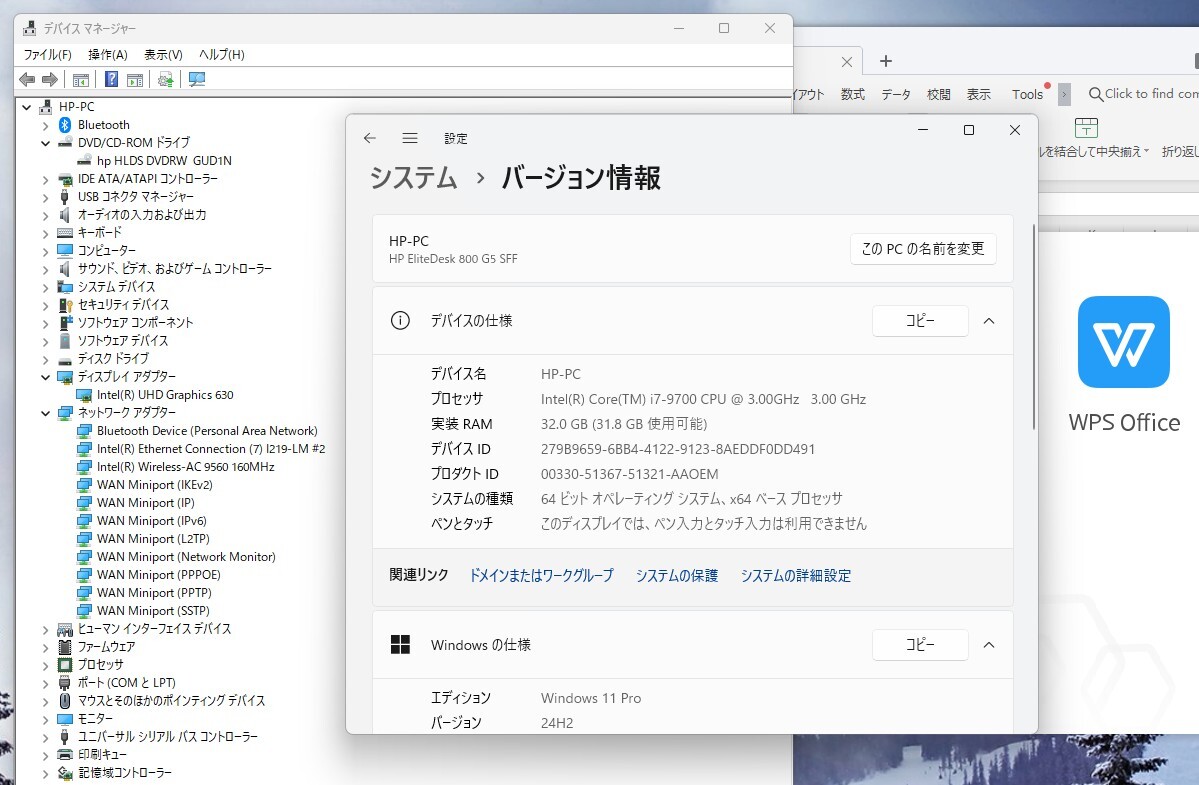Copy the Windows の仕様 details
Image resolution: width=1199 pixels, height=785 pixels.
pyautogui.click(x=921, y=645)
